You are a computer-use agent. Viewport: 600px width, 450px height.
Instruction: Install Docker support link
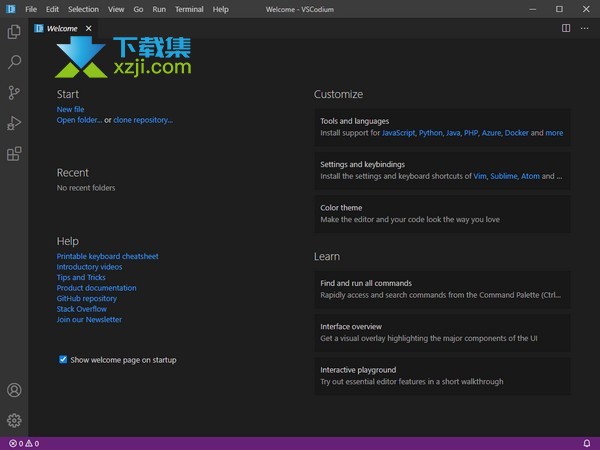(x=517, y=133)
